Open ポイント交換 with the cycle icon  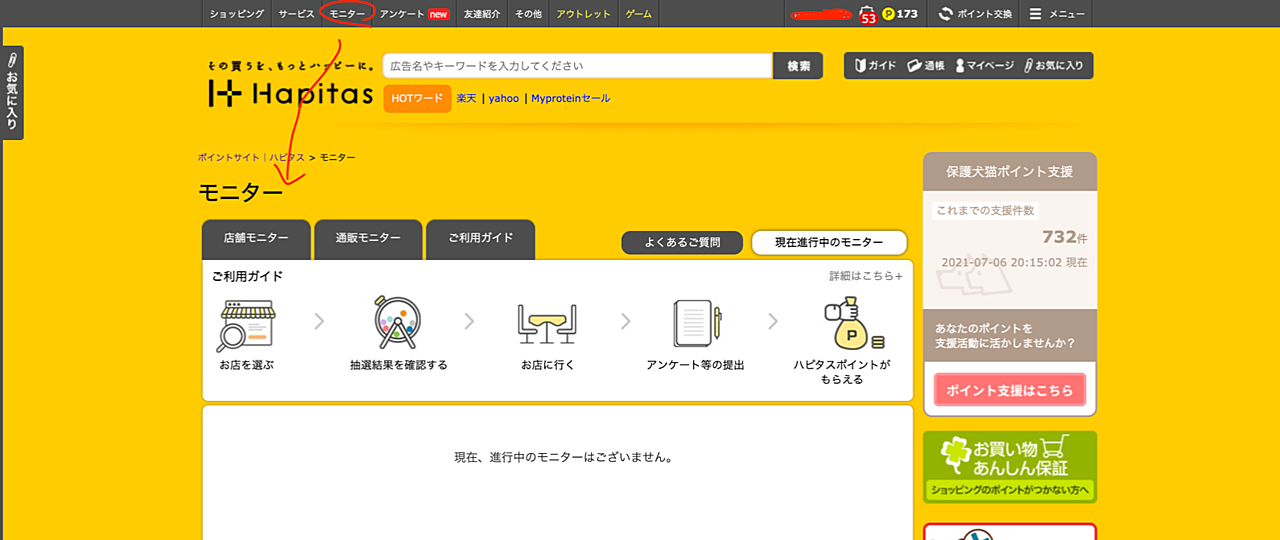(x=976, y=14)
